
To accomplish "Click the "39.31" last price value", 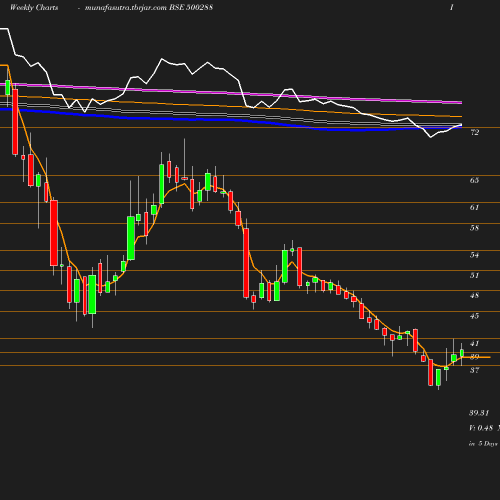I will point(479,413).
